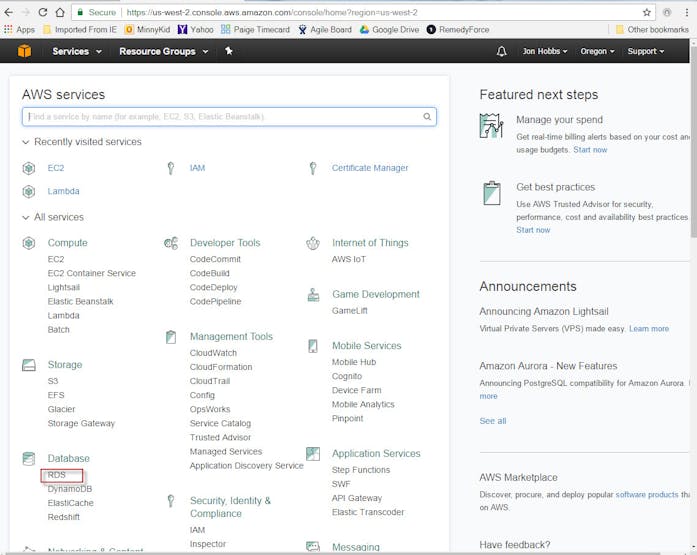The image size is (697, 555).
Task: Click Start now under Manage your spend
Action: [590, 150]
